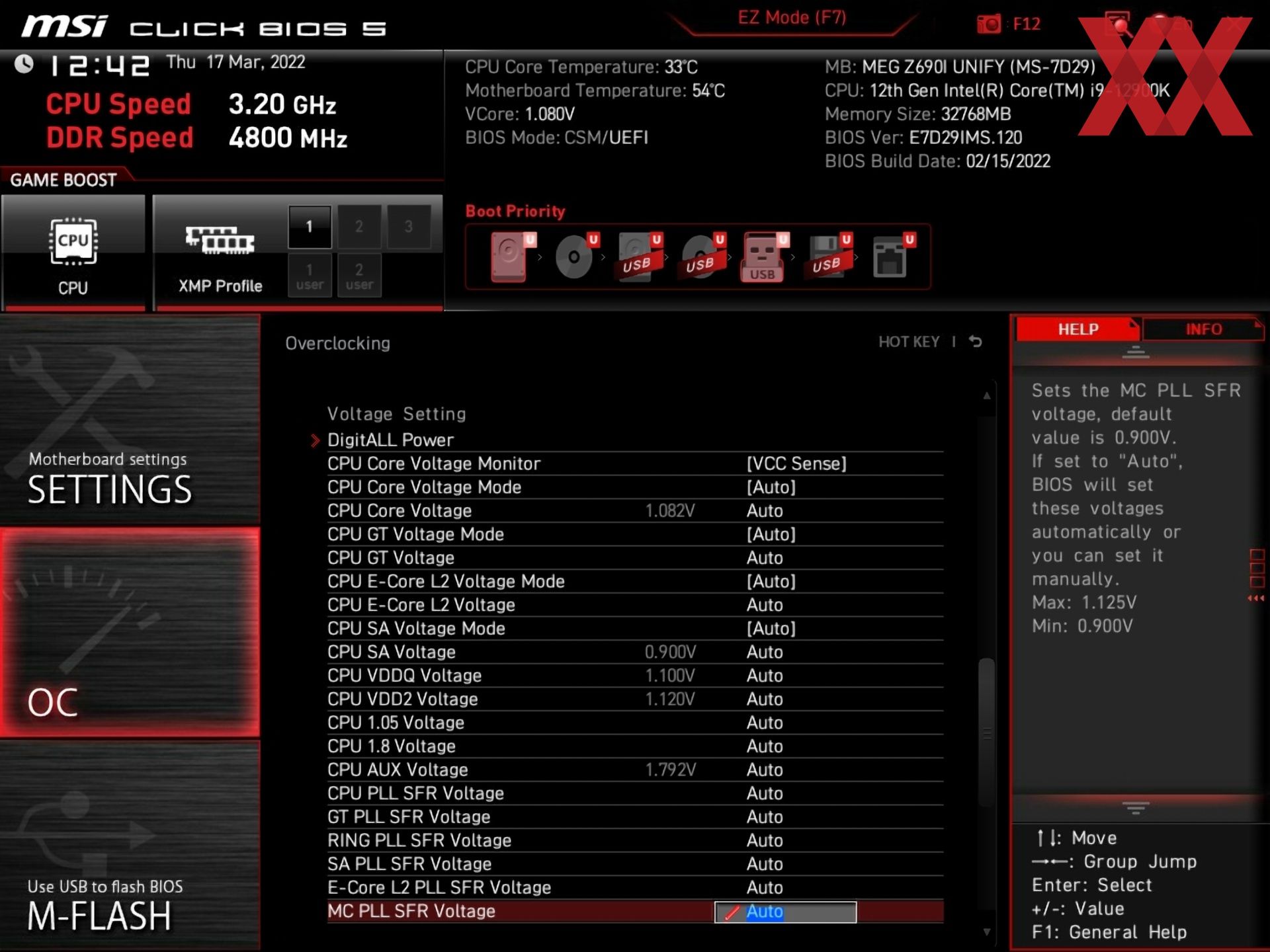Select the CPU PLL SFR Voltage row
Image resolution: width=1270 pixels, height=952 pixels.
coord(635,793)
